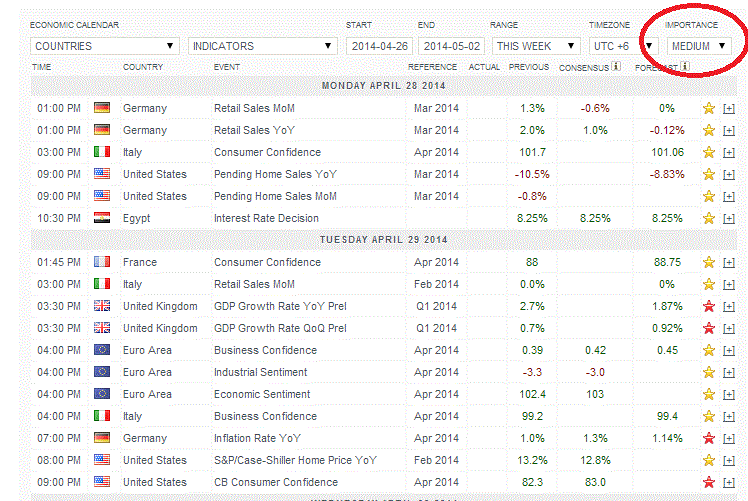The image size is (748, 501).
Task: Expand details for Euro Area Business Confidence
Action: point(729,350)
